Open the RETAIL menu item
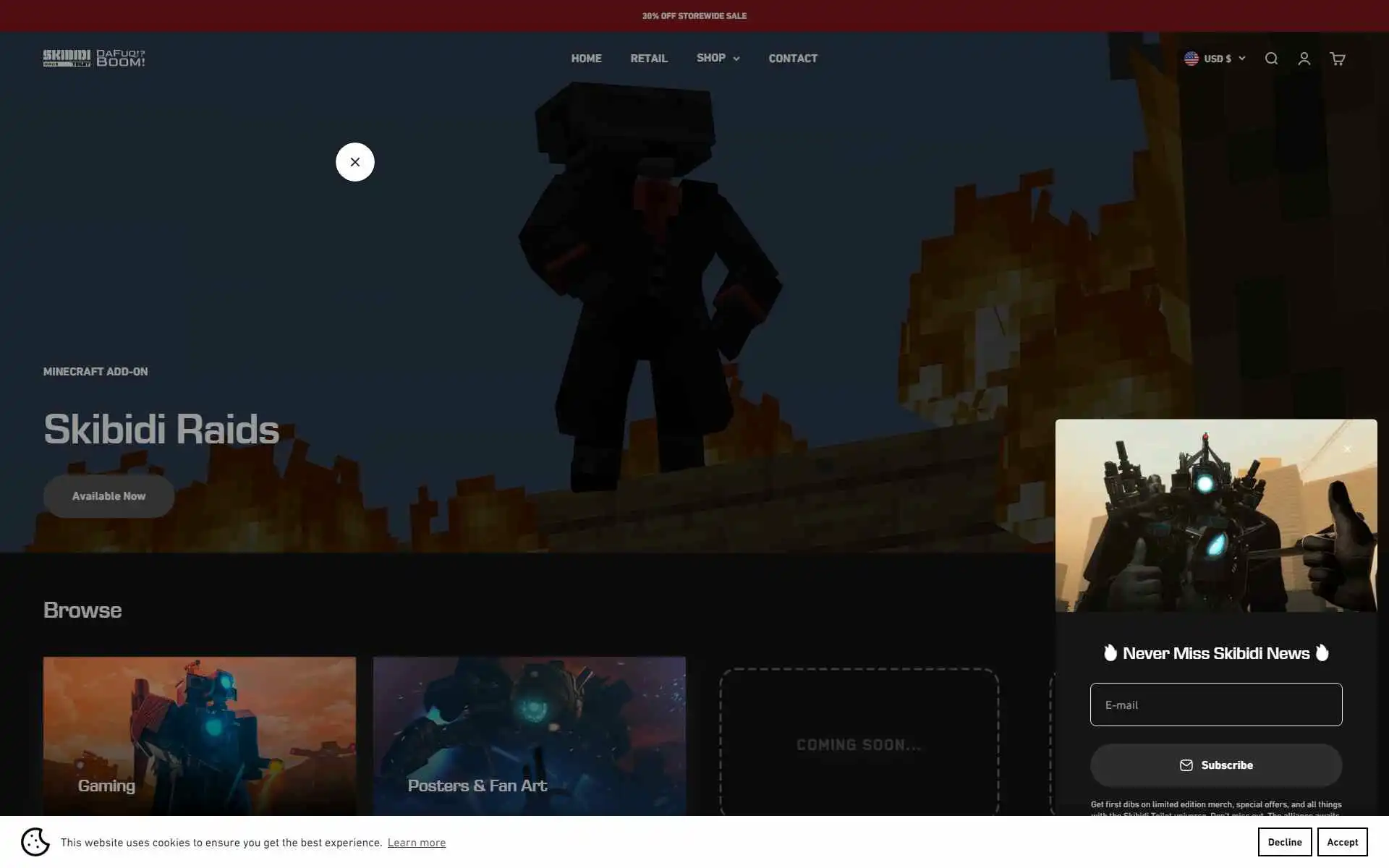The width and height of the screenshot is (1389, 868). (648, 59)
